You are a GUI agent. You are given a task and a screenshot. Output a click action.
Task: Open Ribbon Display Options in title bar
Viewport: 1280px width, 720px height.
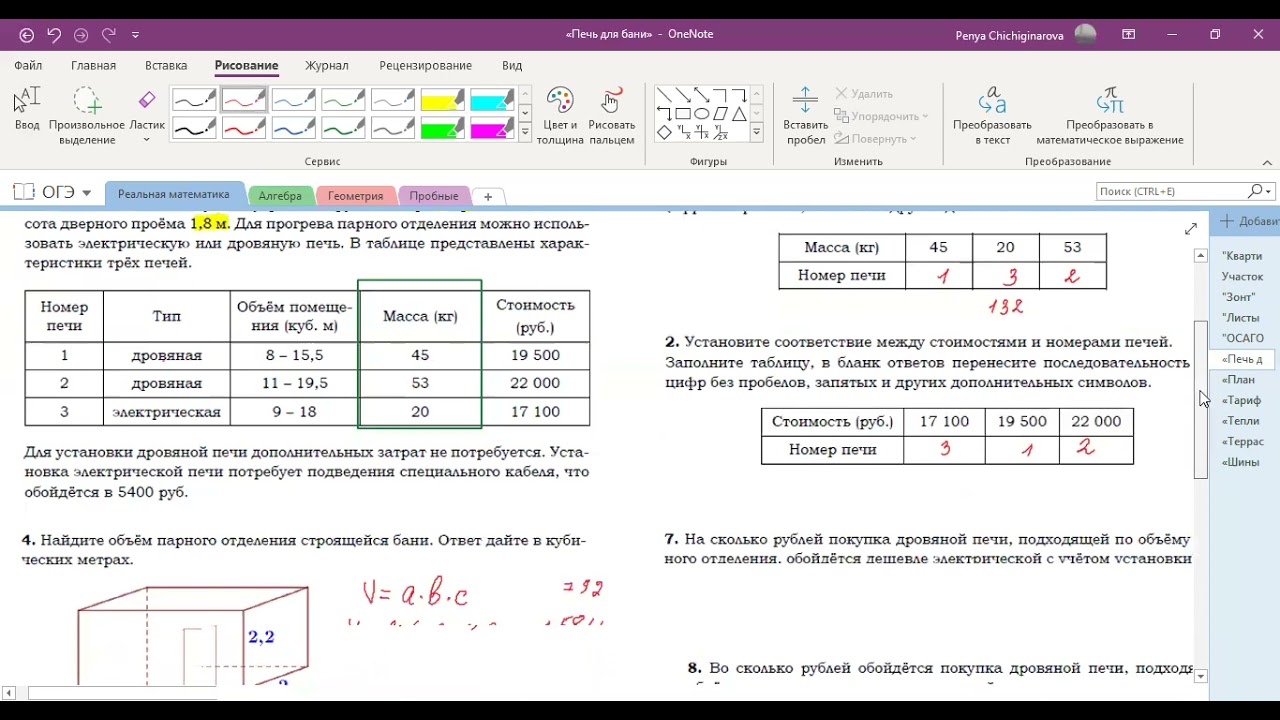click(x=1129, y=35)
